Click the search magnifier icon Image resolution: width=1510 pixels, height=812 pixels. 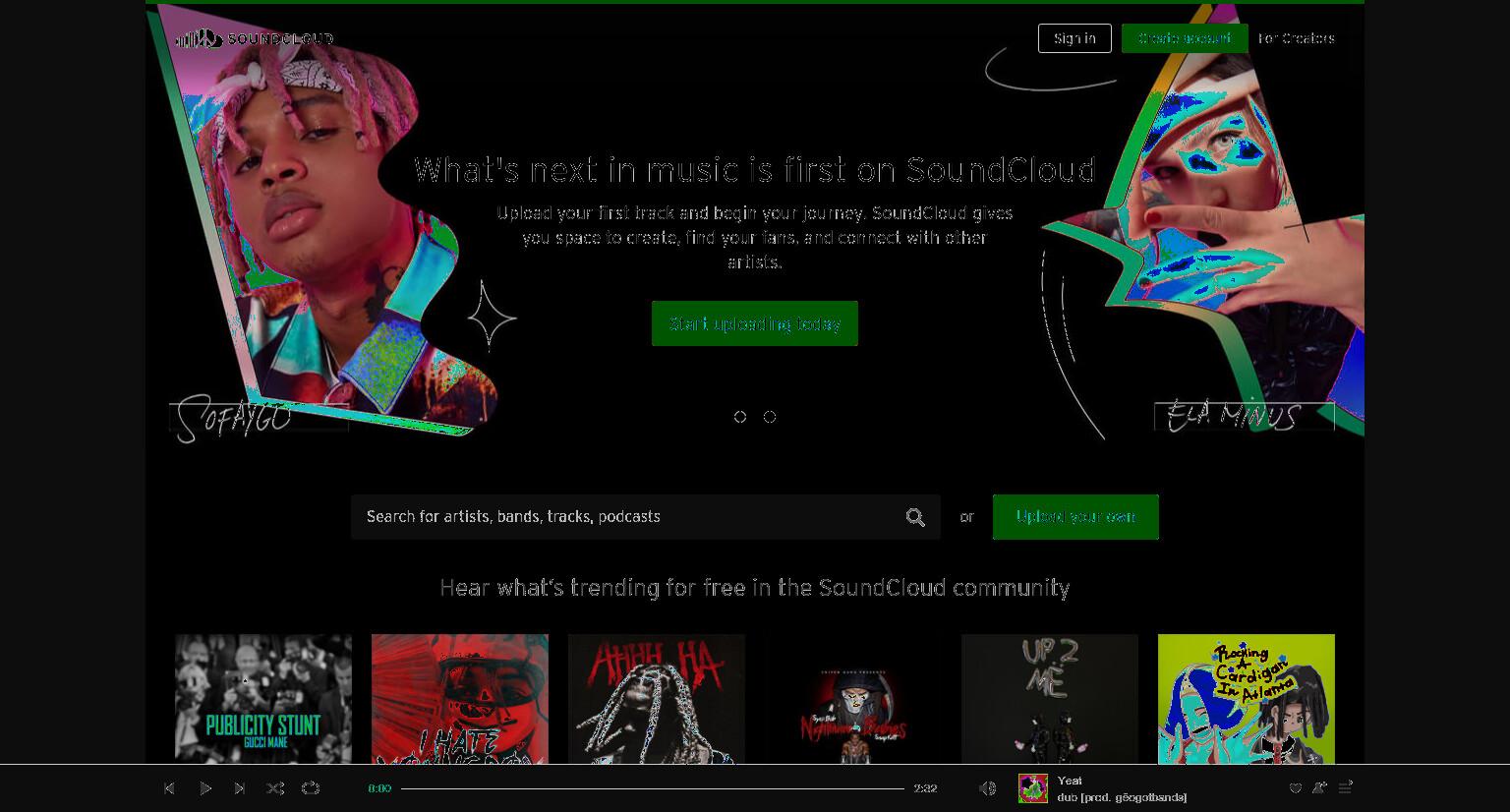click(915, 517)
